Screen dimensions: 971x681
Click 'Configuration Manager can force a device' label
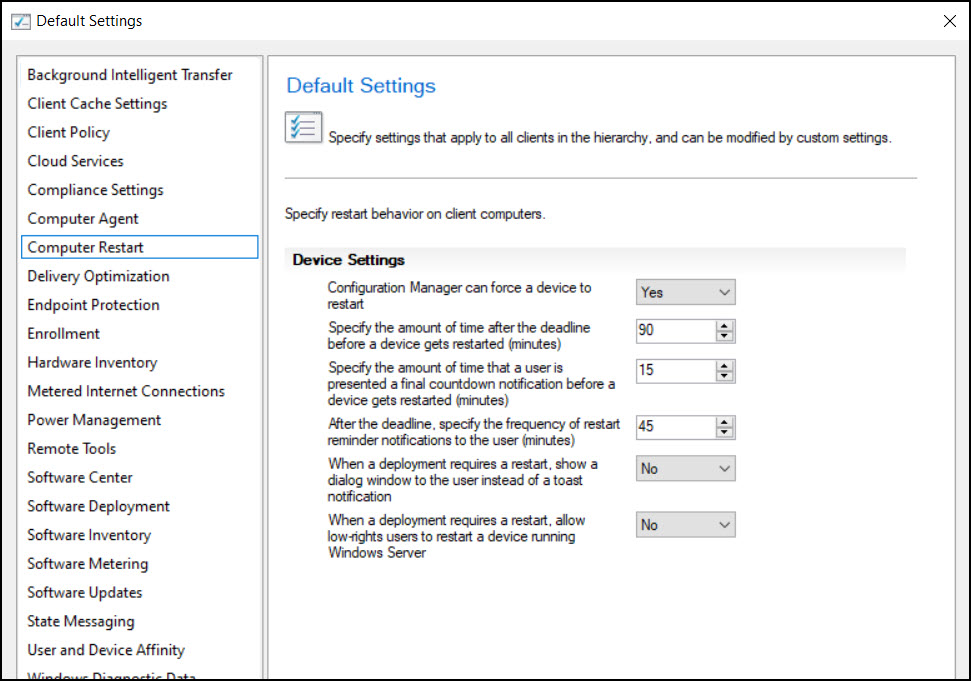coord(459,296)
